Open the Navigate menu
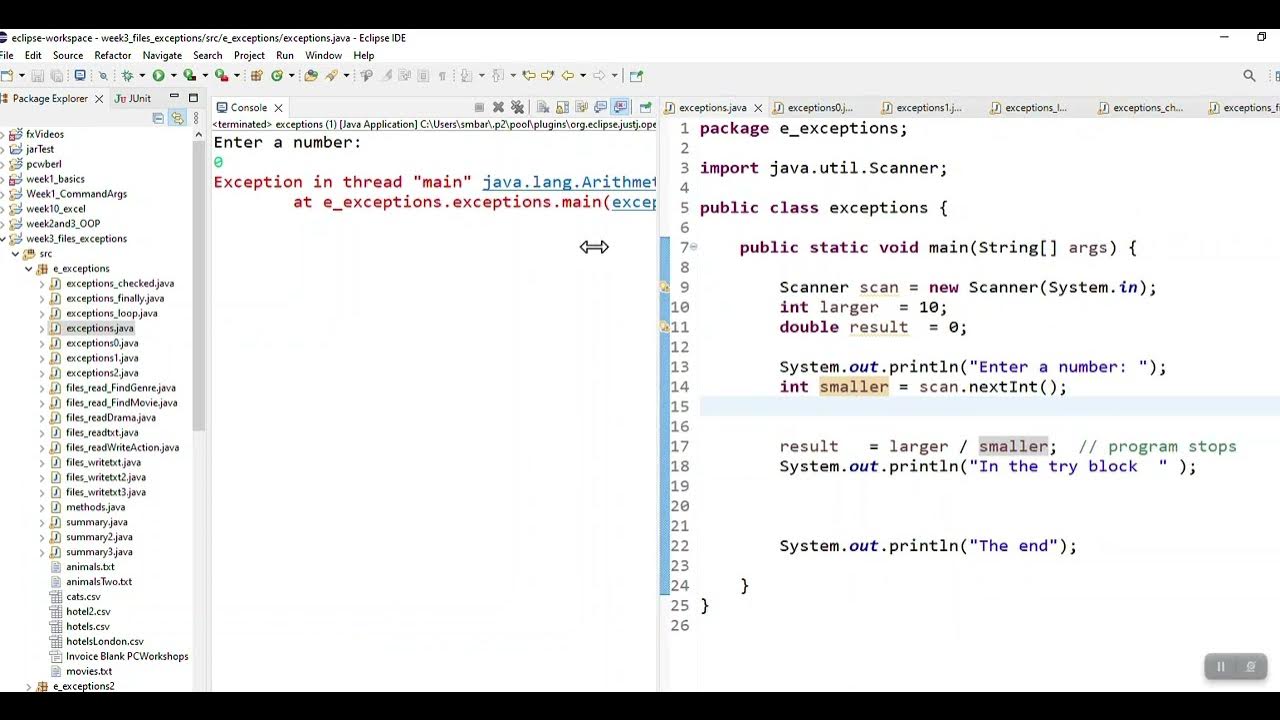This screenshot has height=720, width=1280. pyautogui.click(x=162, y=56)
